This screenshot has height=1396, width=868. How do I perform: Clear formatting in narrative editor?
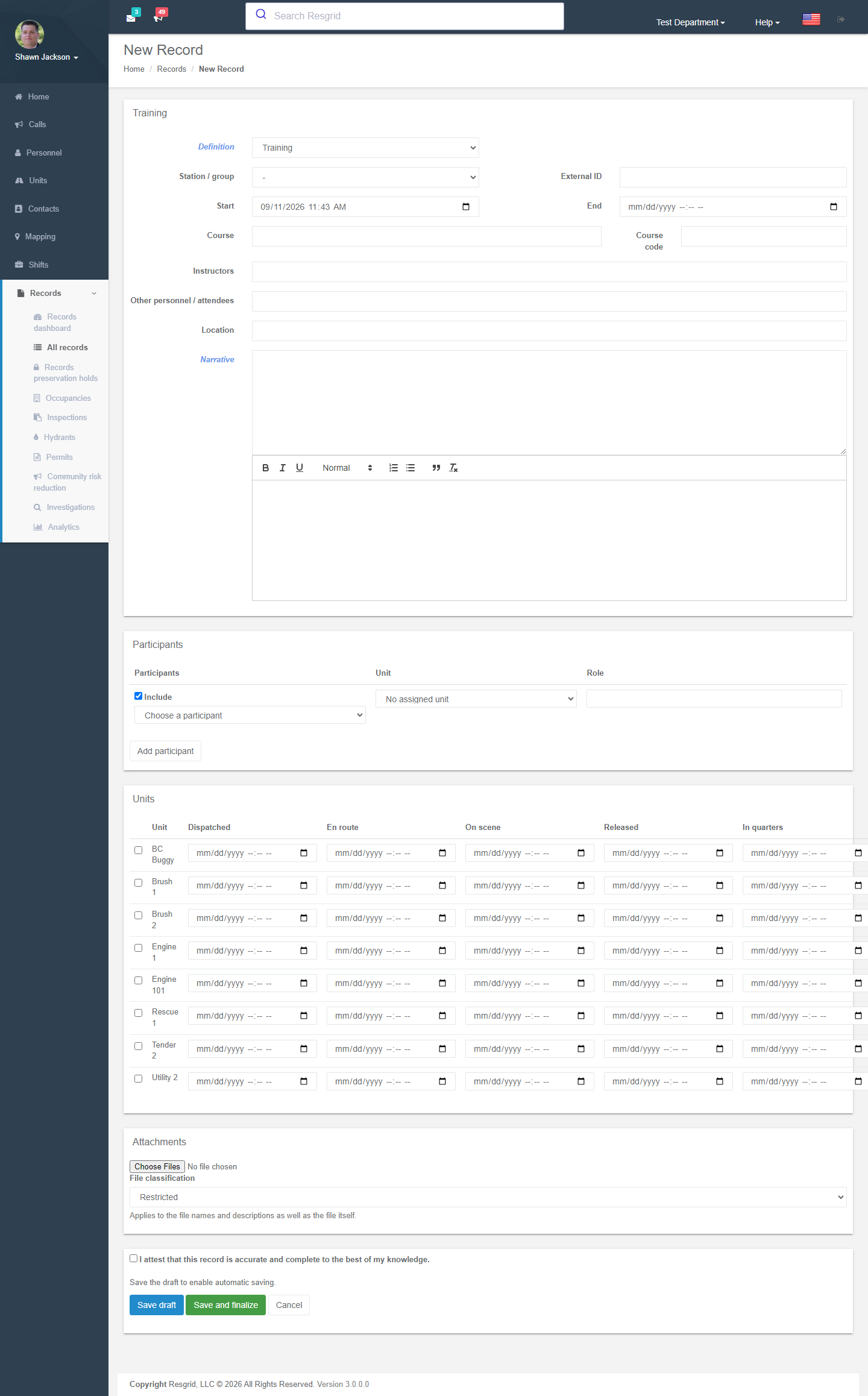click(x=453, y=468)
